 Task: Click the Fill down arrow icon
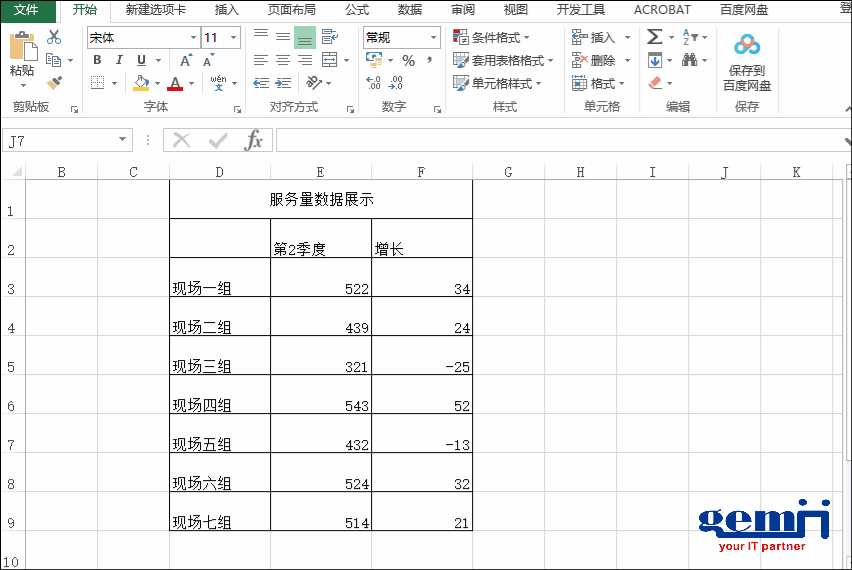(x=655, y=60)
